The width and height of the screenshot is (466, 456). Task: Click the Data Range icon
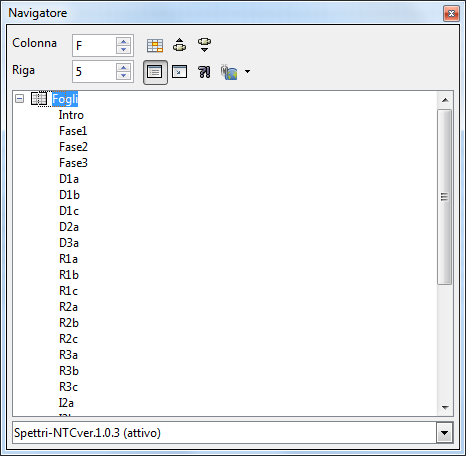coord(155,45)
